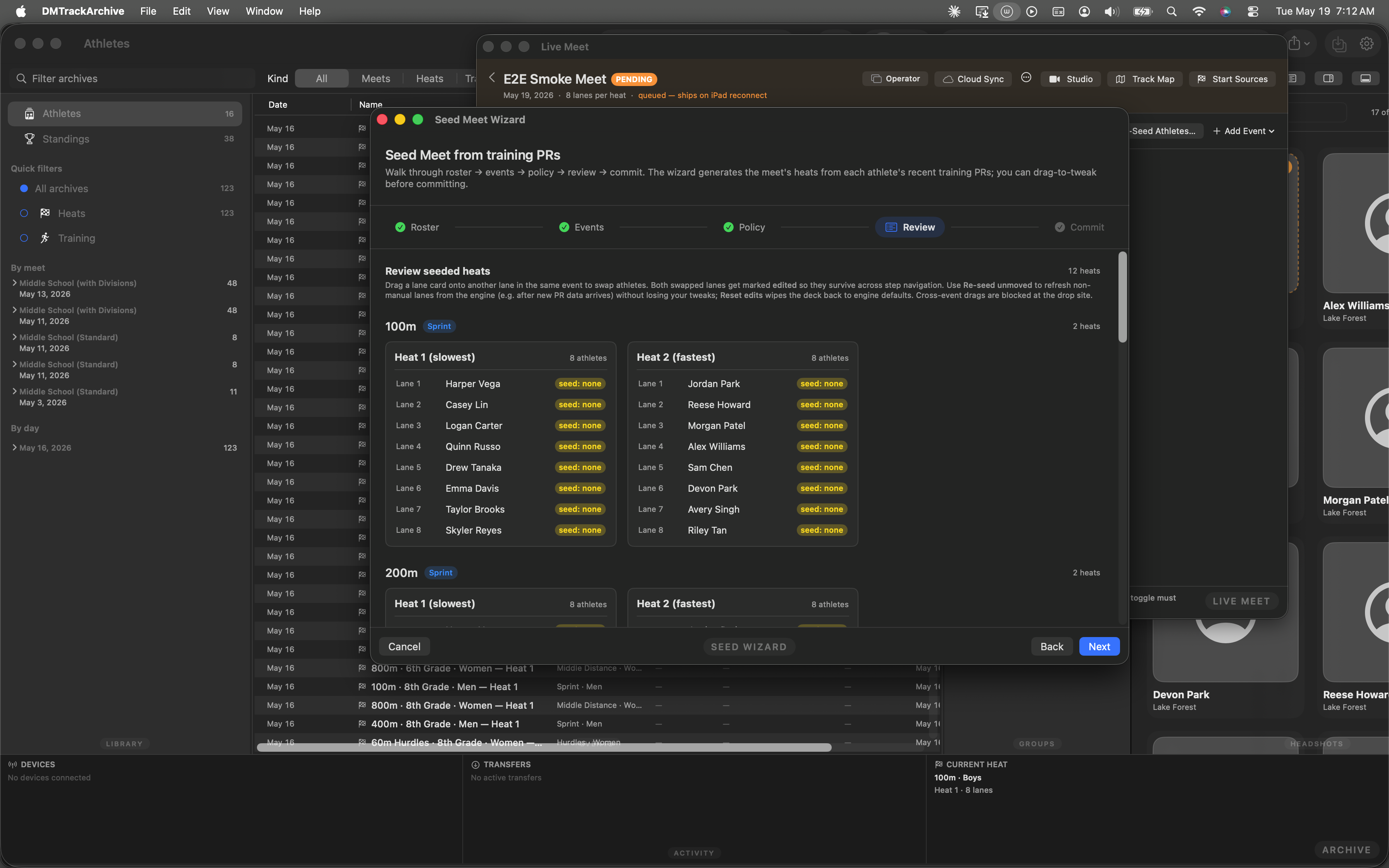The width and height of the screenshot is (1389, 868).
Task: Click Next in the Seed Wizard
Action: point(1099,646)
